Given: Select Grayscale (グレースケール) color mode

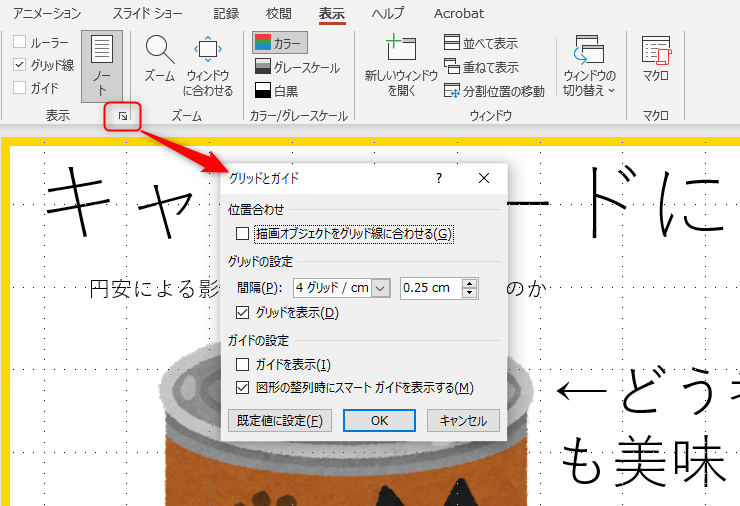Looking at the screenshot, I should click(x=262, y=67).
